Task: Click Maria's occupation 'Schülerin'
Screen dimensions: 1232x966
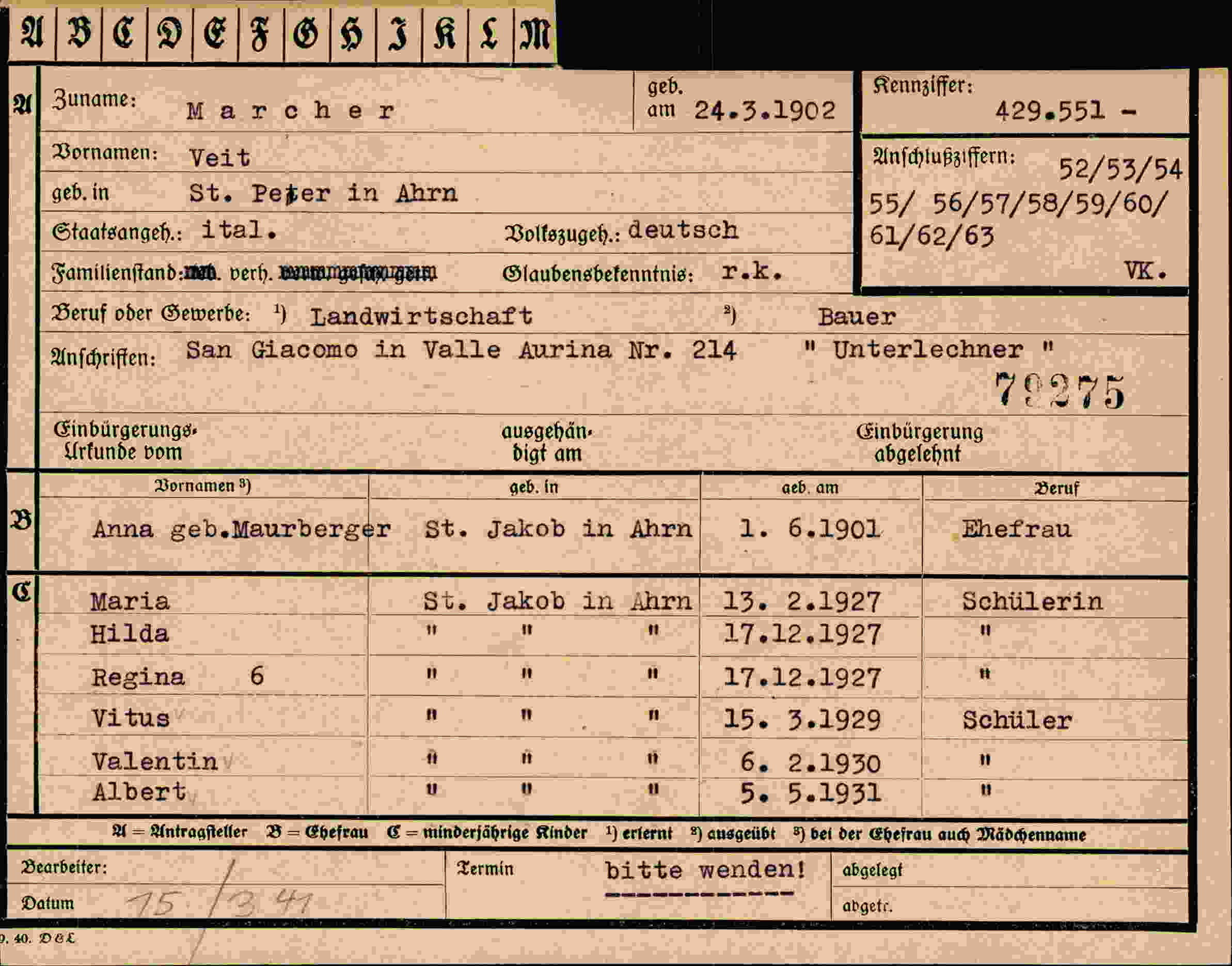Action: [1032, 601]
